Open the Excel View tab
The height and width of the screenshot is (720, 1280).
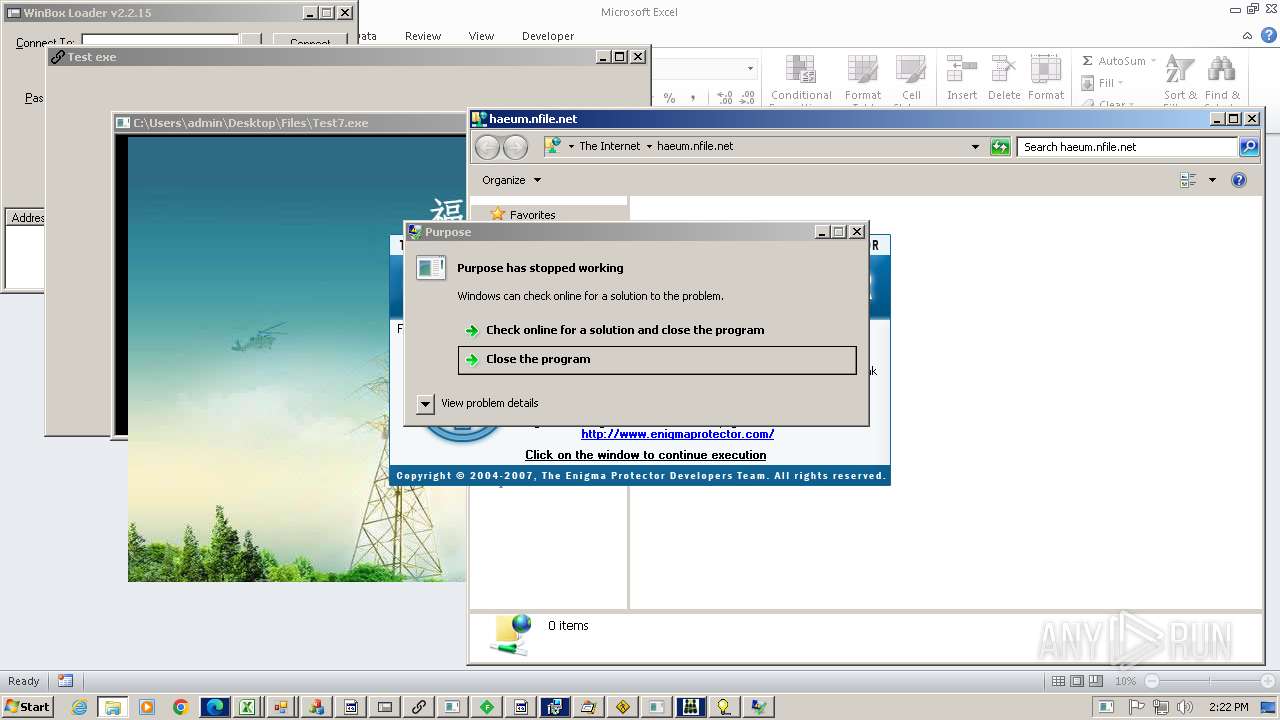point(481,36)
